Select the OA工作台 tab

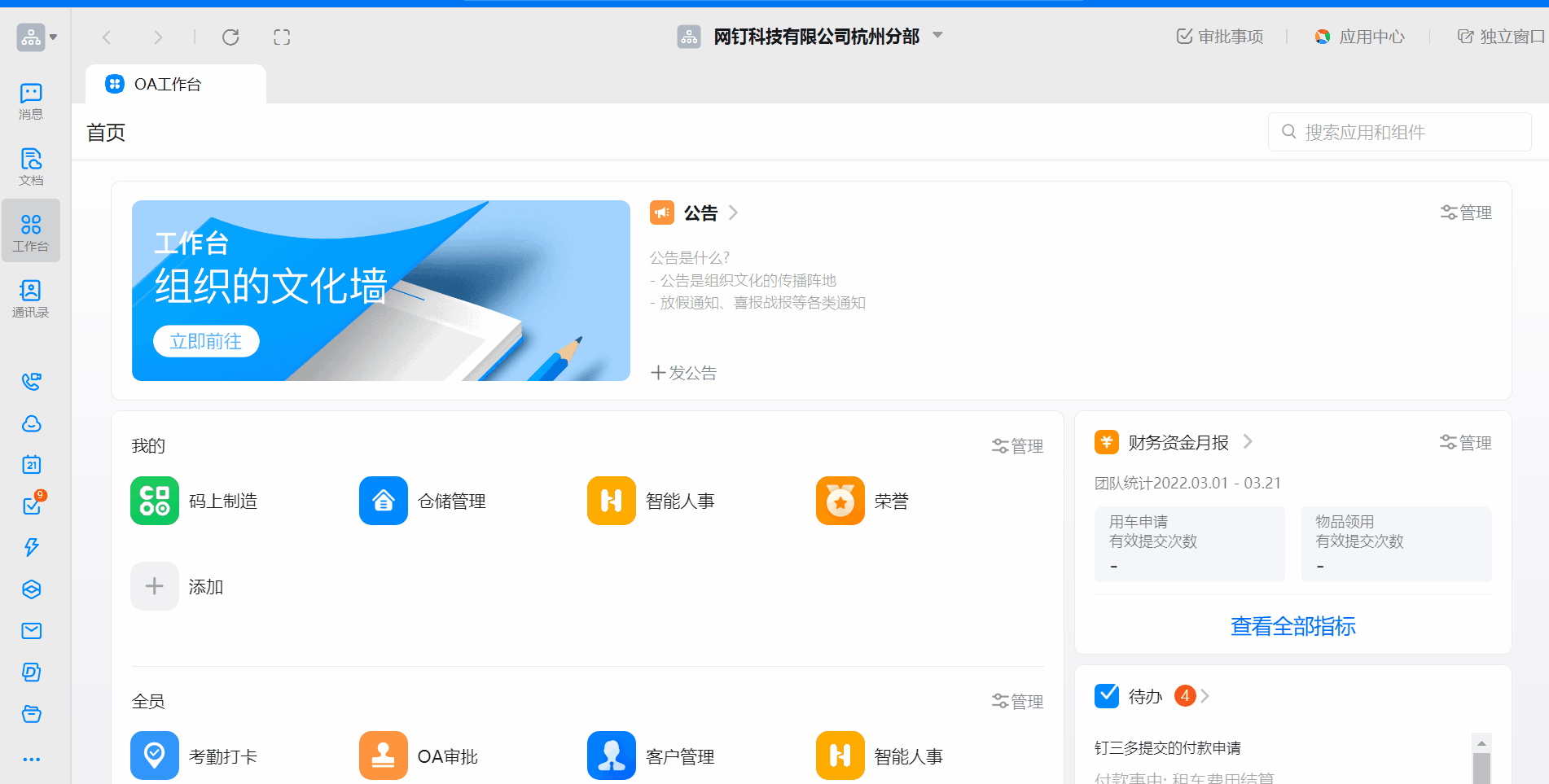[168, 85]
